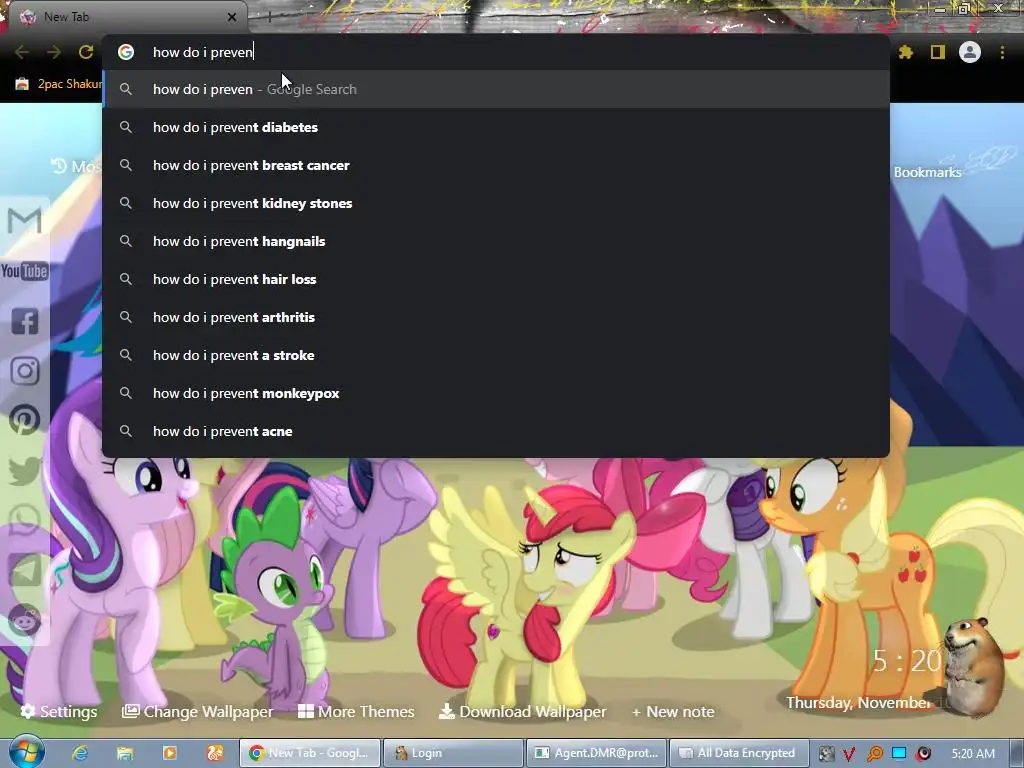Viewport: 1024px width, 768px height.
Task: Select suggestion 'how do i prevent hangnails'
Action: tap(496, 241)
